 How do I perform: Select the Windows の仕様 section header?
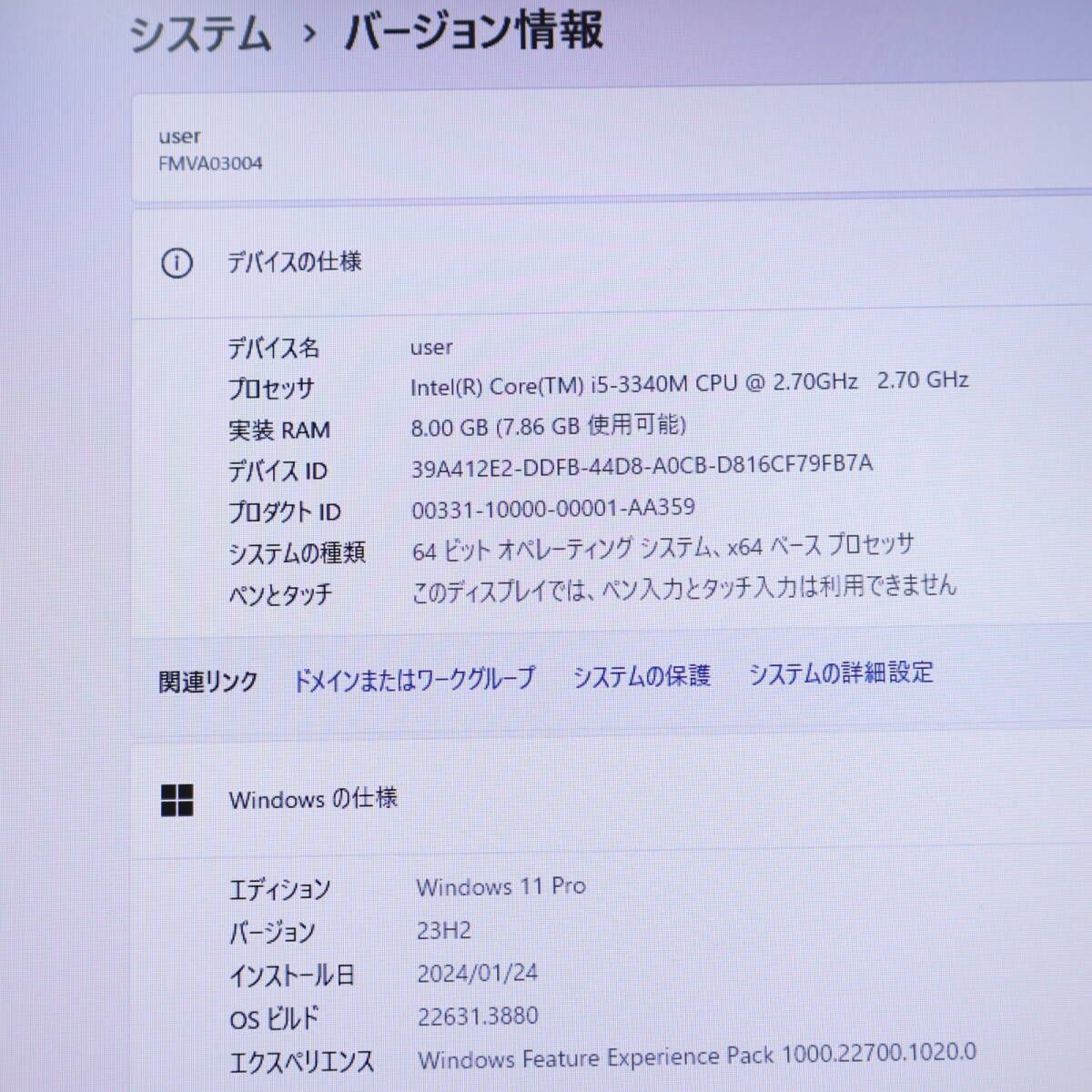(313, 799)
